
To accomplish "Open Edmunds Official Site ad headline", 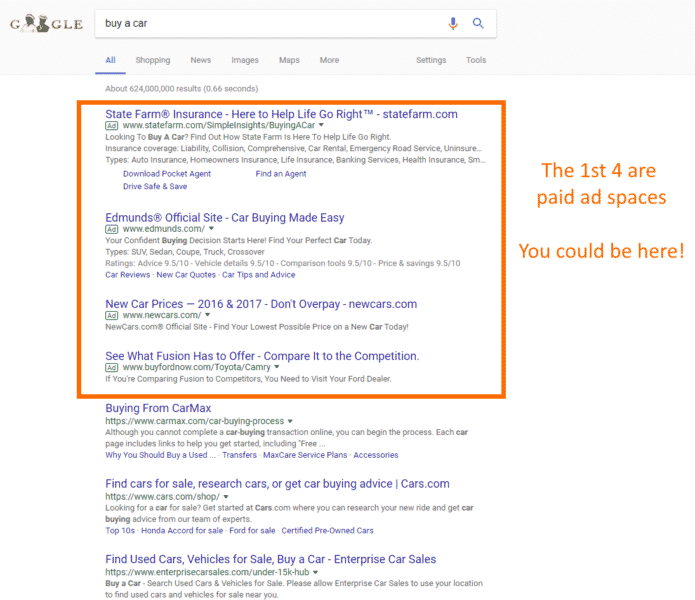I will [225, 218].
